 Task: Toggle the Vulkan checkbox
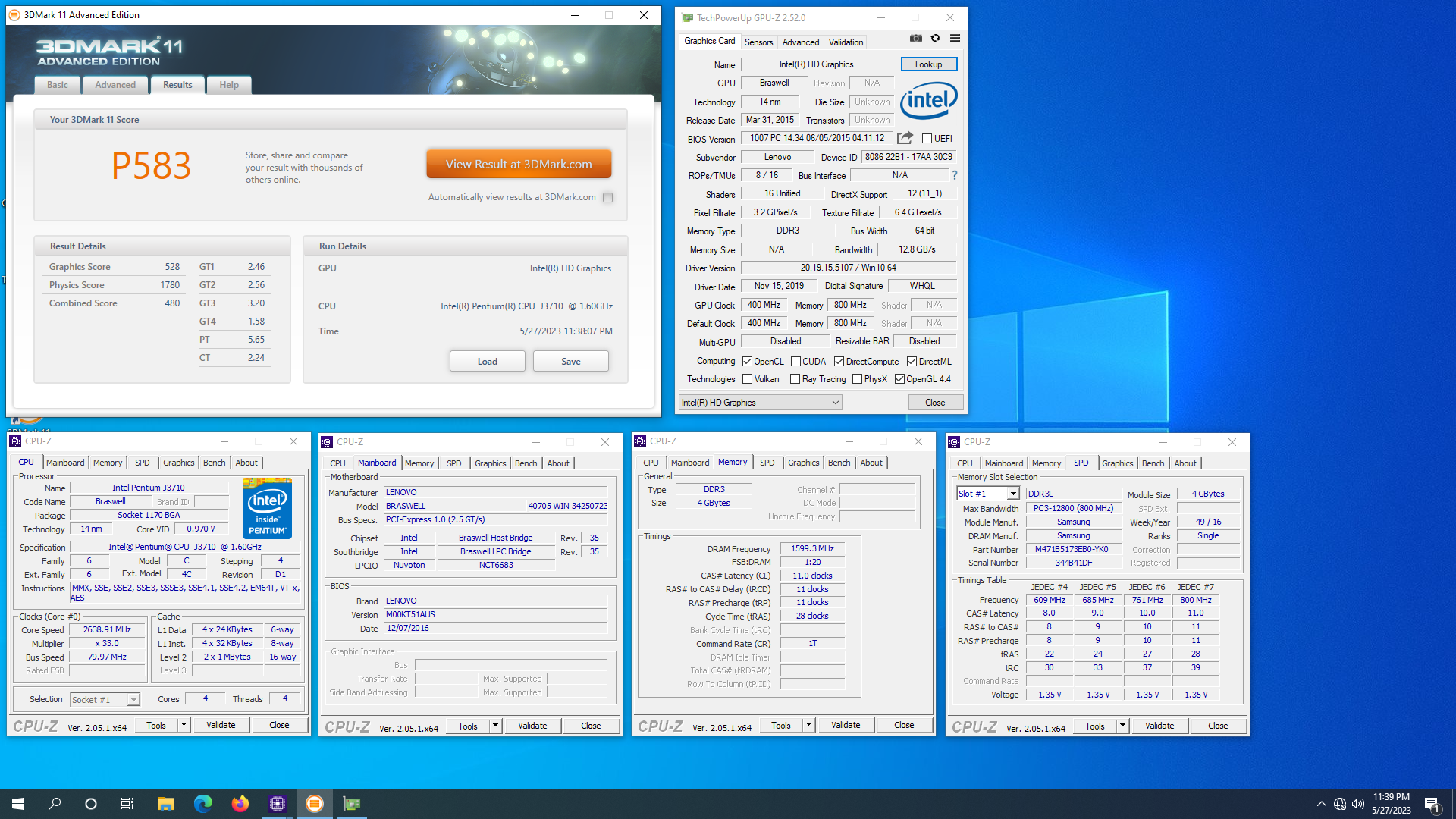747,379
